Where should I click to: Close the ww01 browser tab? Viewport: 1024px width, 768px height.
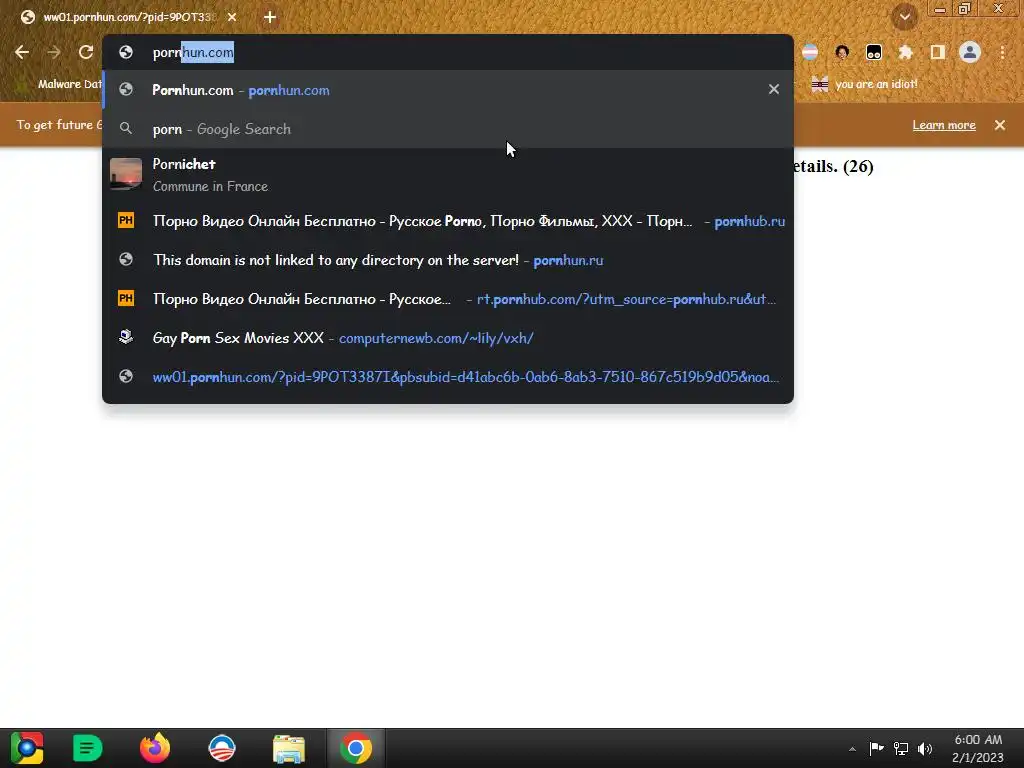(232, 17)
